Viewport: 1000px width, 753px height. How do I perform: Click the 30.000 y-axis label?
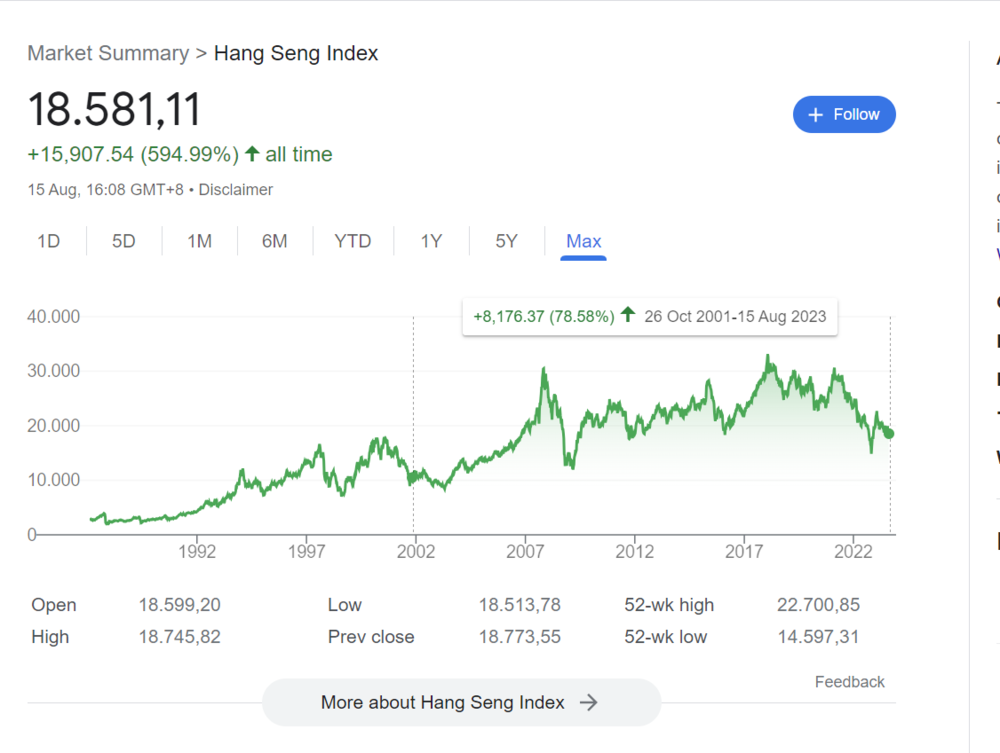tap(54, 371)
